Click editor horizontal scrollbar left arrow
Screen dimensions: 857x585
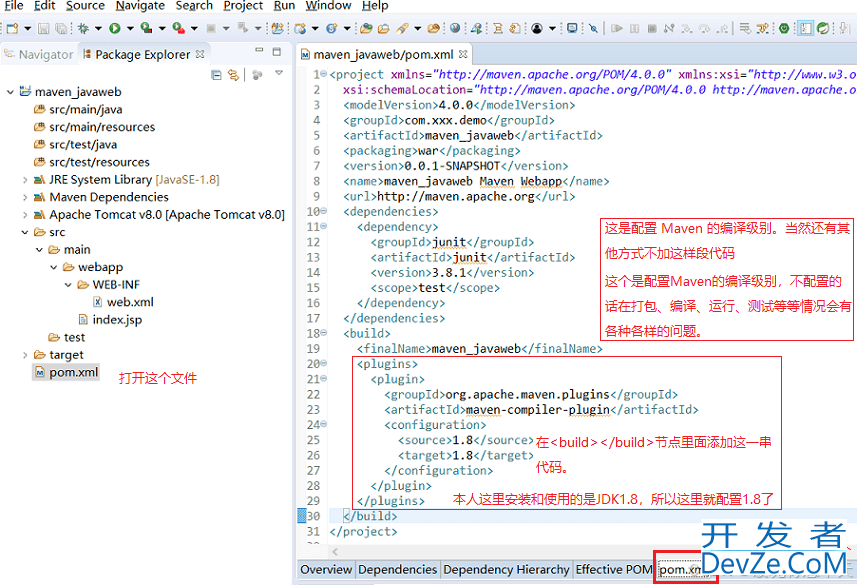pyautogui.click(x=334, y=551)
